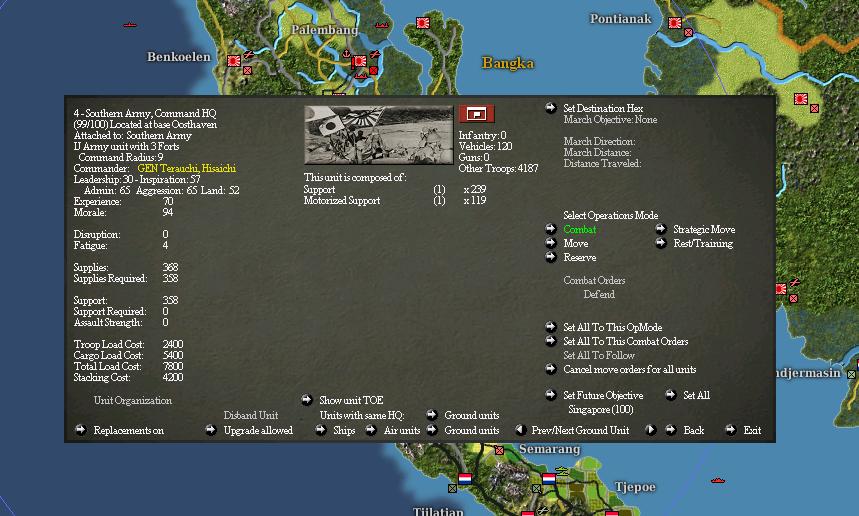Exit the unit information panel
Screen dimensions: 859x516
click(x=731, y=430)
